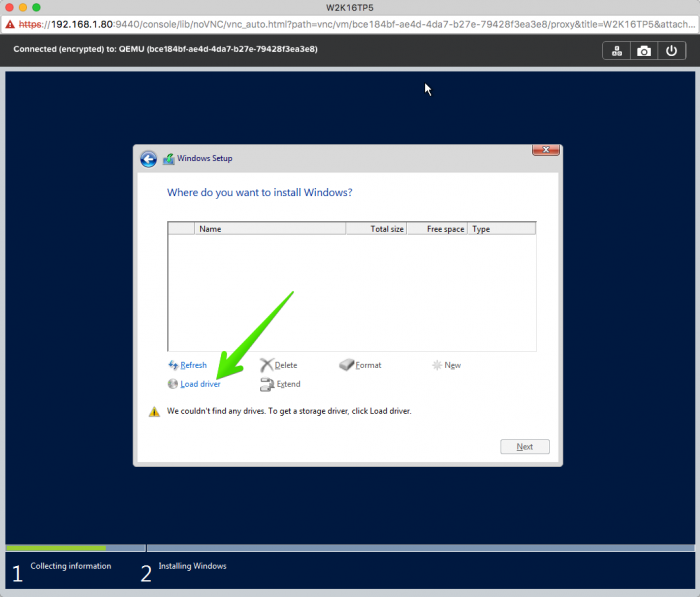This screenshot has height=597, width=700.
Task: Close the Windows Setup dialog
Action: click(x=546, y=150)
